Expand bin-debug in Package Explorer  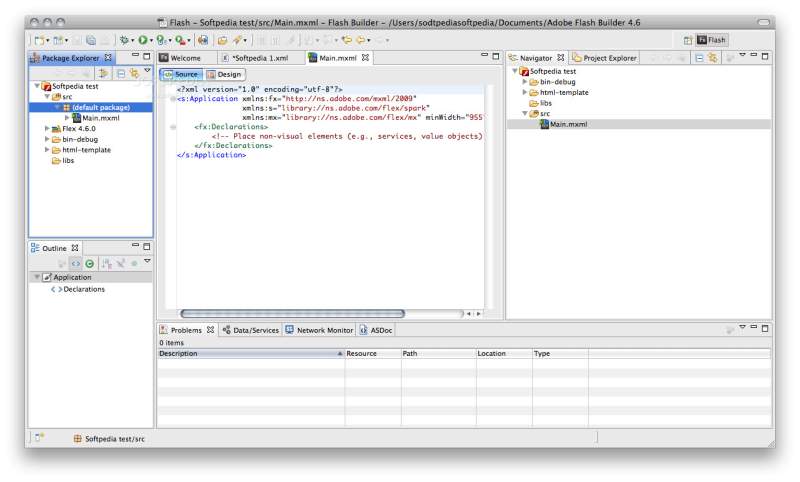(x=47, y=139)
